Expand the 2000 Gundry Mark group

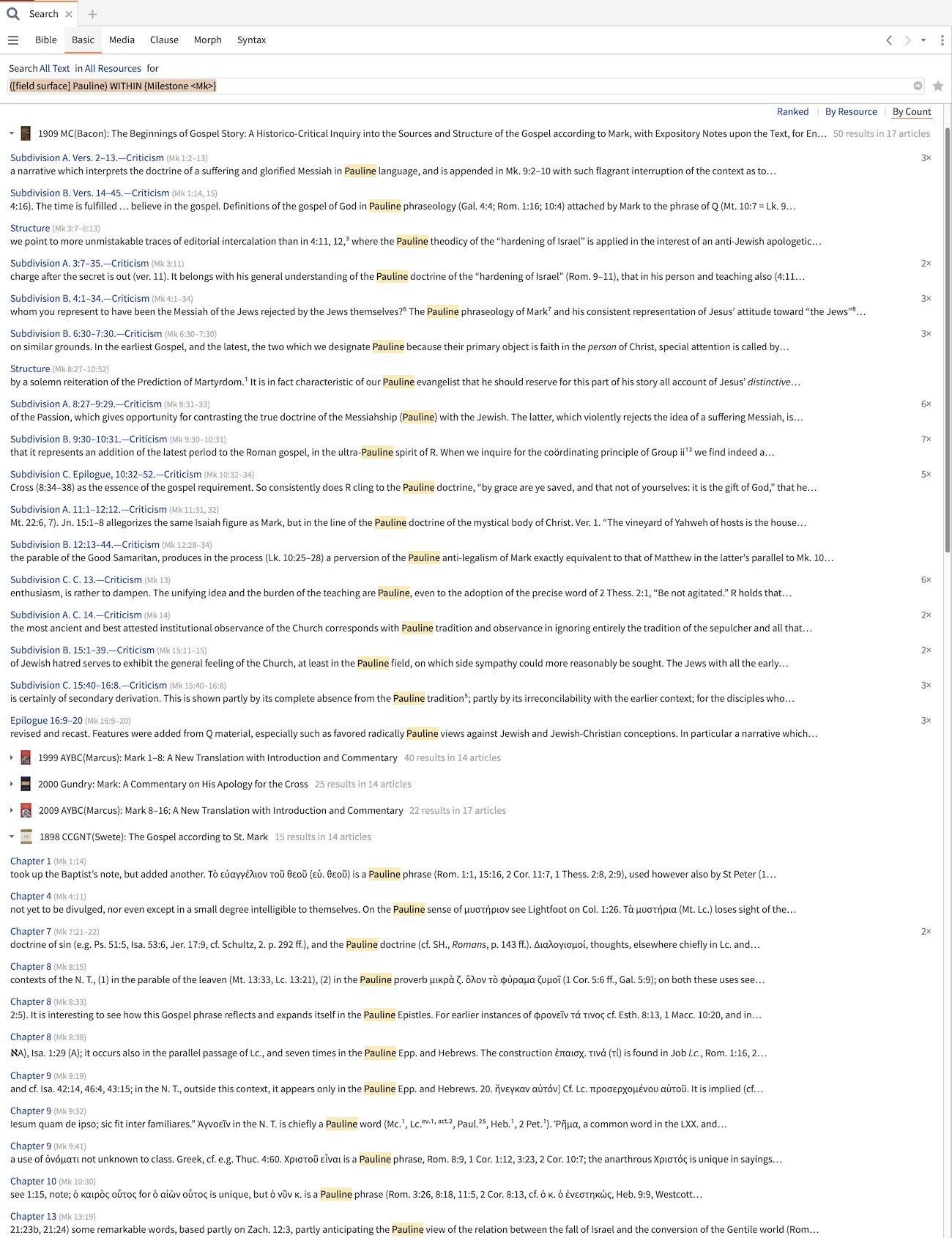12,784
